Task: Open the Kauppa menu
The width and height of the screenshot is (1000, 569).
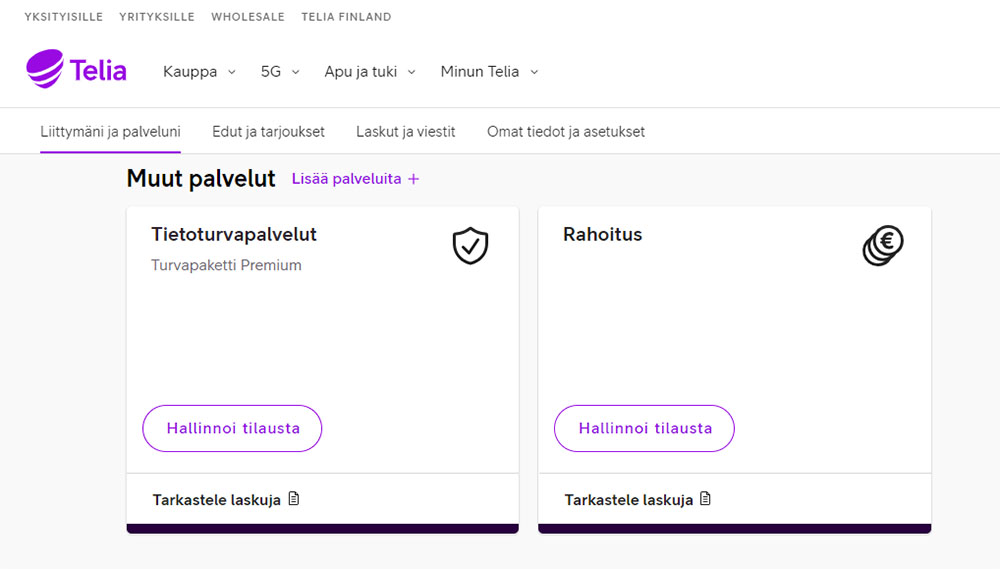Action: (200, 71)
